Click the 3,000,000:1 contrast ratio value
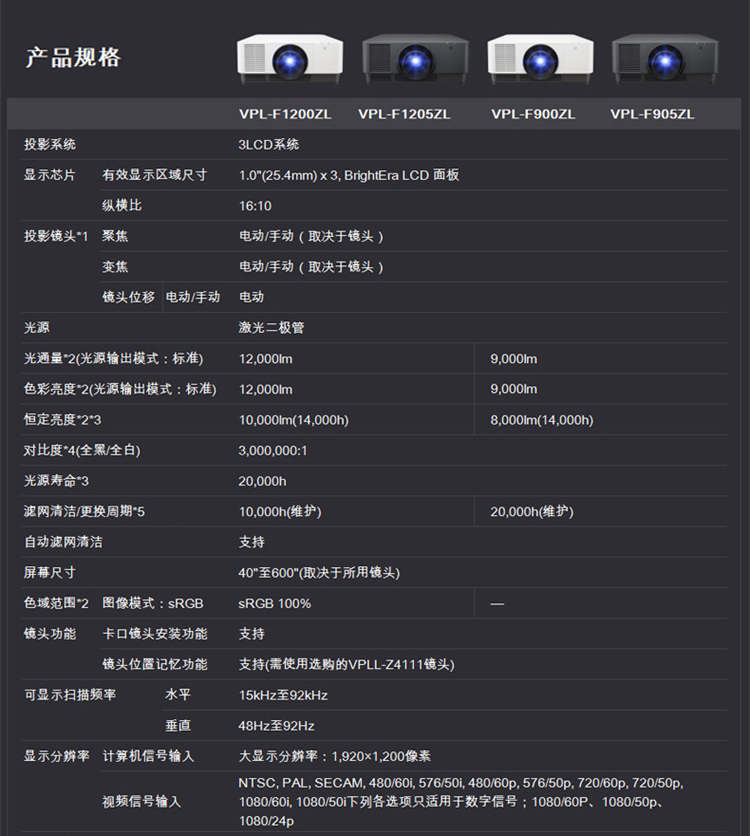Viewport: 750px width, 836px height. tap(273, 450)
